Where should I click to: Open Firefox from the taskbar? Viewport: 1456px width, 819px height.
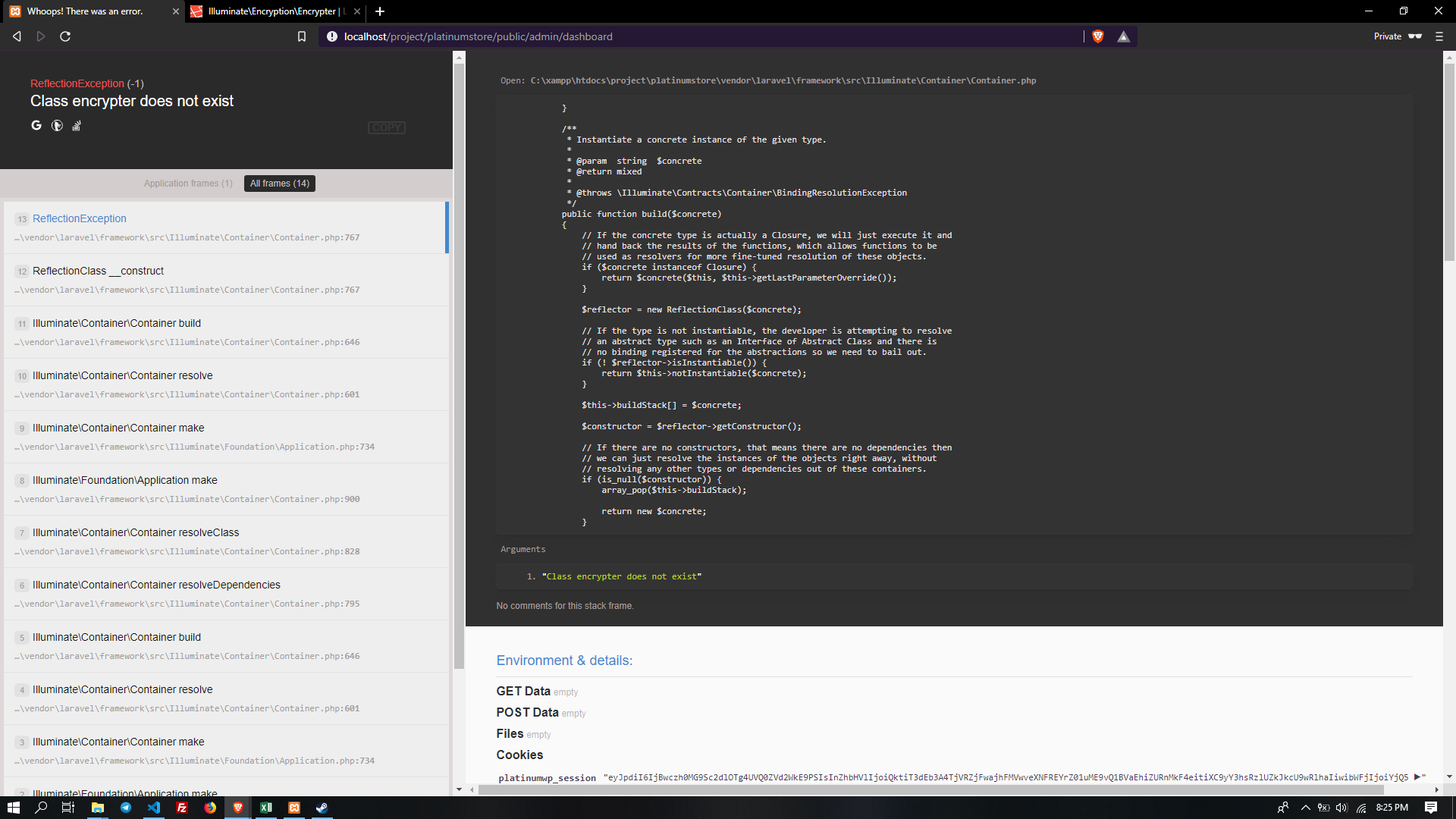tap(210, 808)
